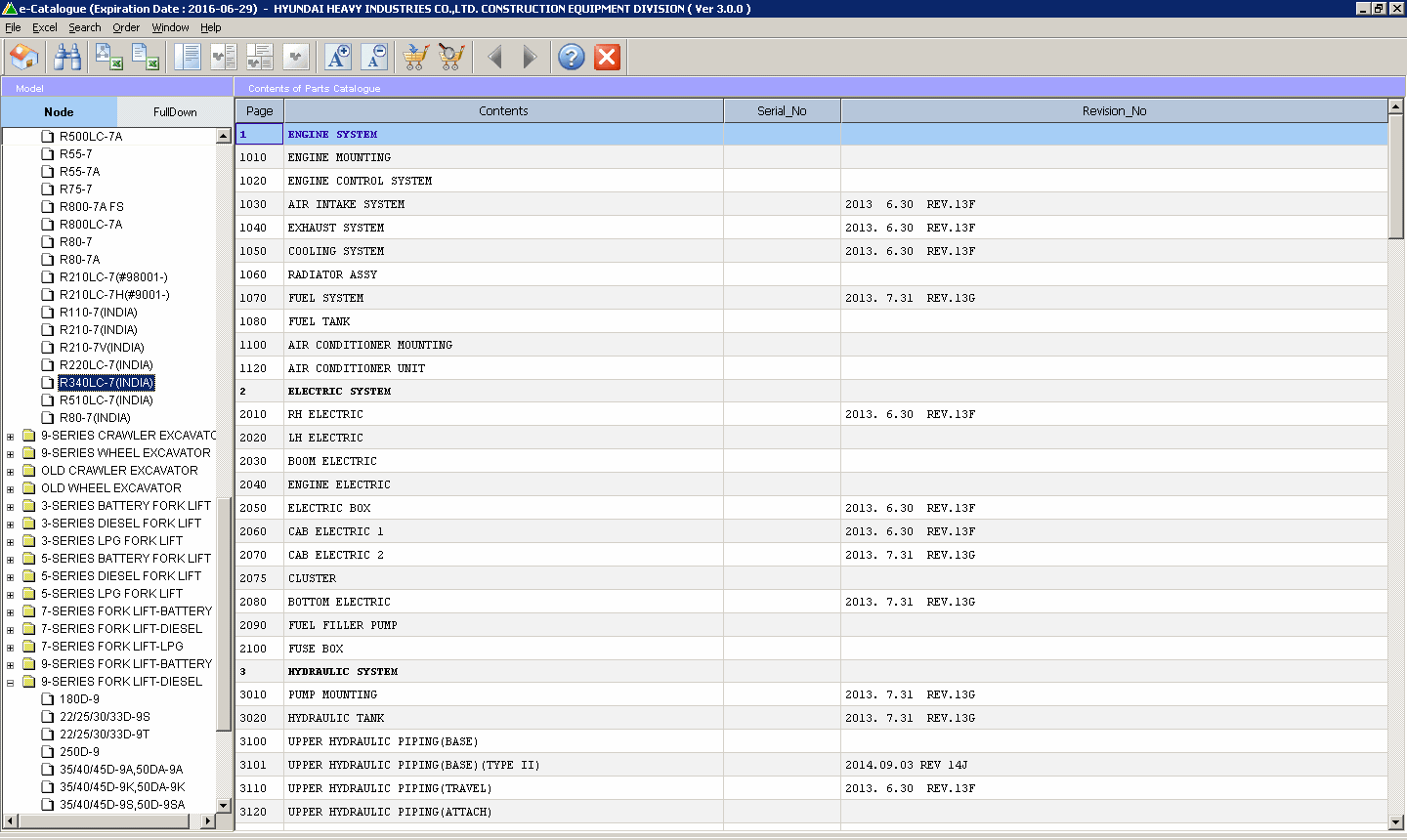
Task: Select R800LC-7A in model tree
Action: tap(91, 225)
